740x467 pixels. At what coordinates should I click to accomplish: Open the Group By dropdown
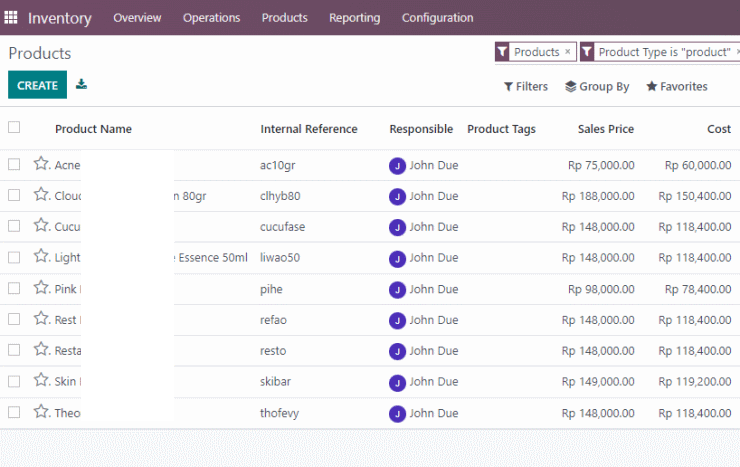(x=597, y=86)
